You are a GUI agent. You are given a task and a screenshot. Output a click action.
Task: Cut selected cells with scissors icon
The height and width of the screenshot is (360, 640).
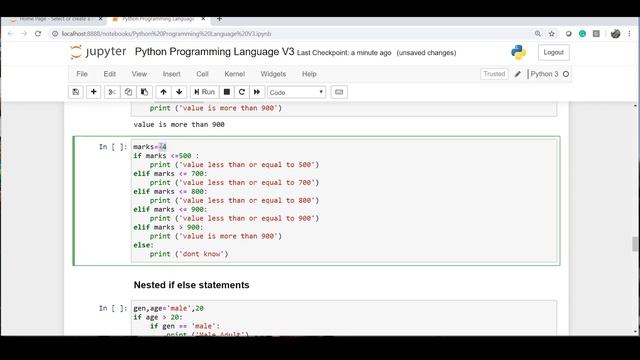tap(112, 92)
